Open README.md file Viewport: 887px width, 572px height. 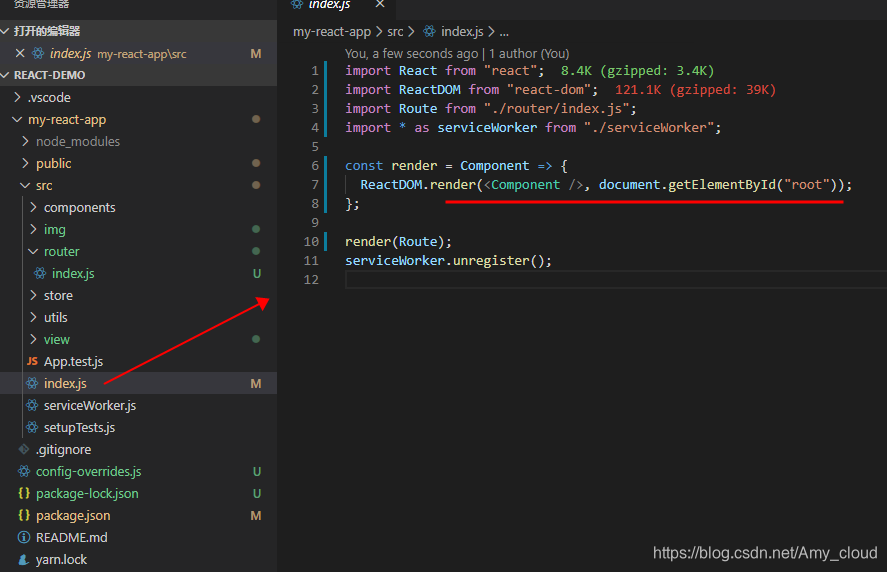71,537
